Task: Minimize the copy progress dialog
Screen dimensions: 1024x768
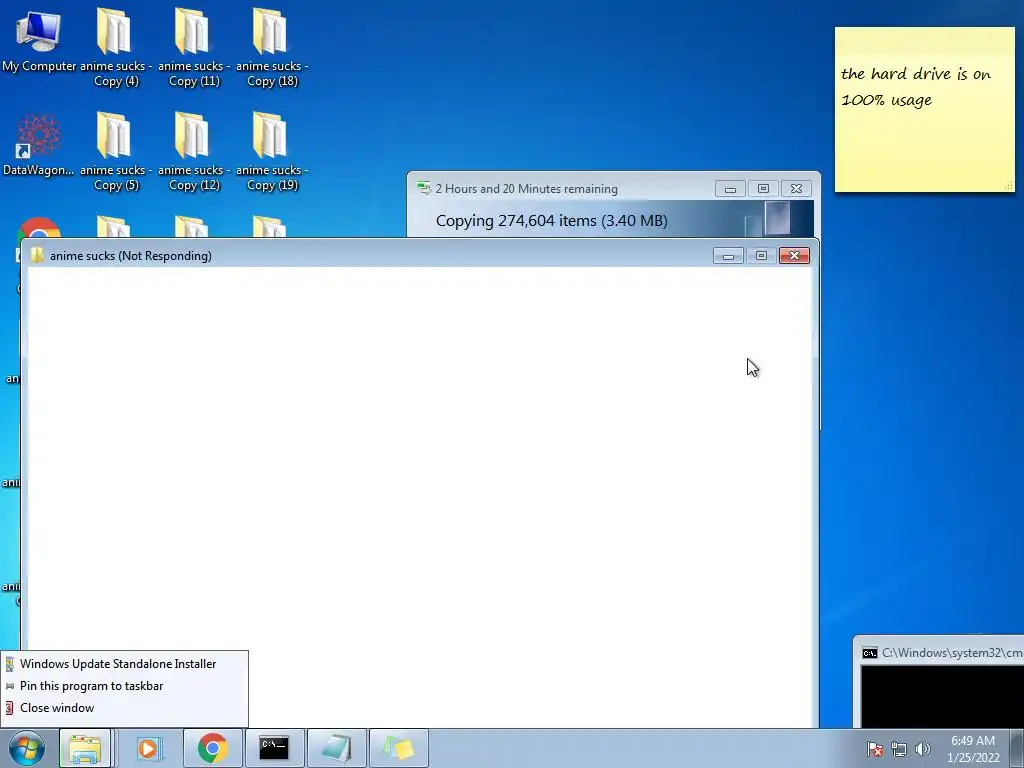Action: pos(730,189)
